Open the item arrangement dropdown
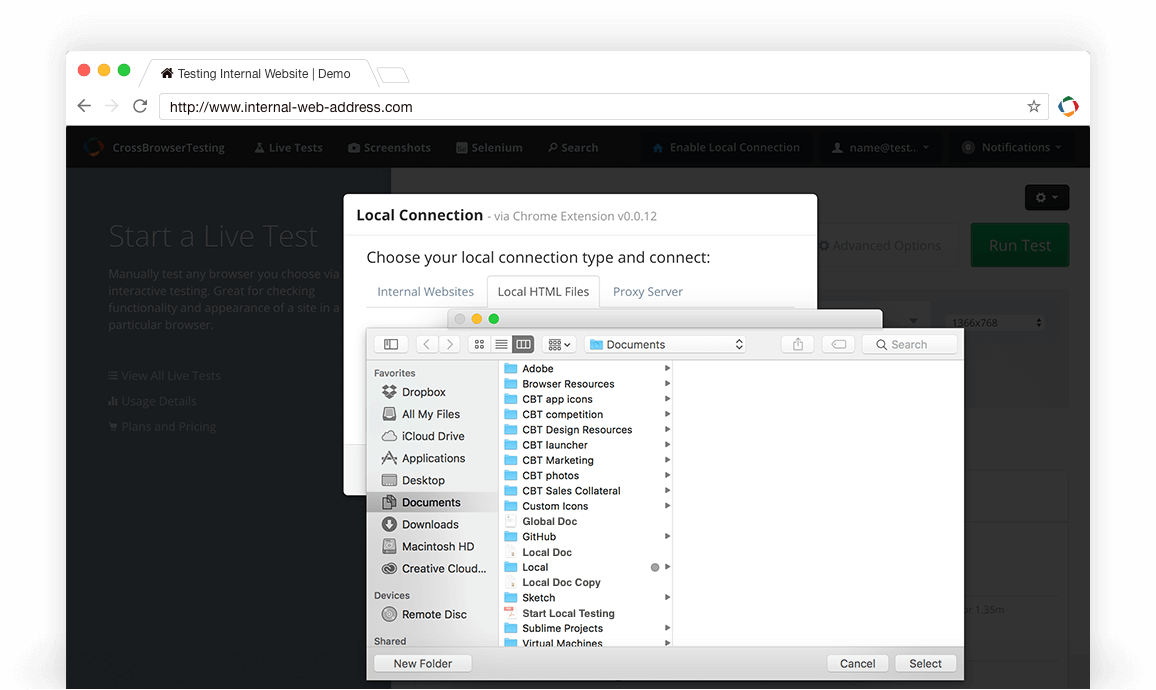 559,343
